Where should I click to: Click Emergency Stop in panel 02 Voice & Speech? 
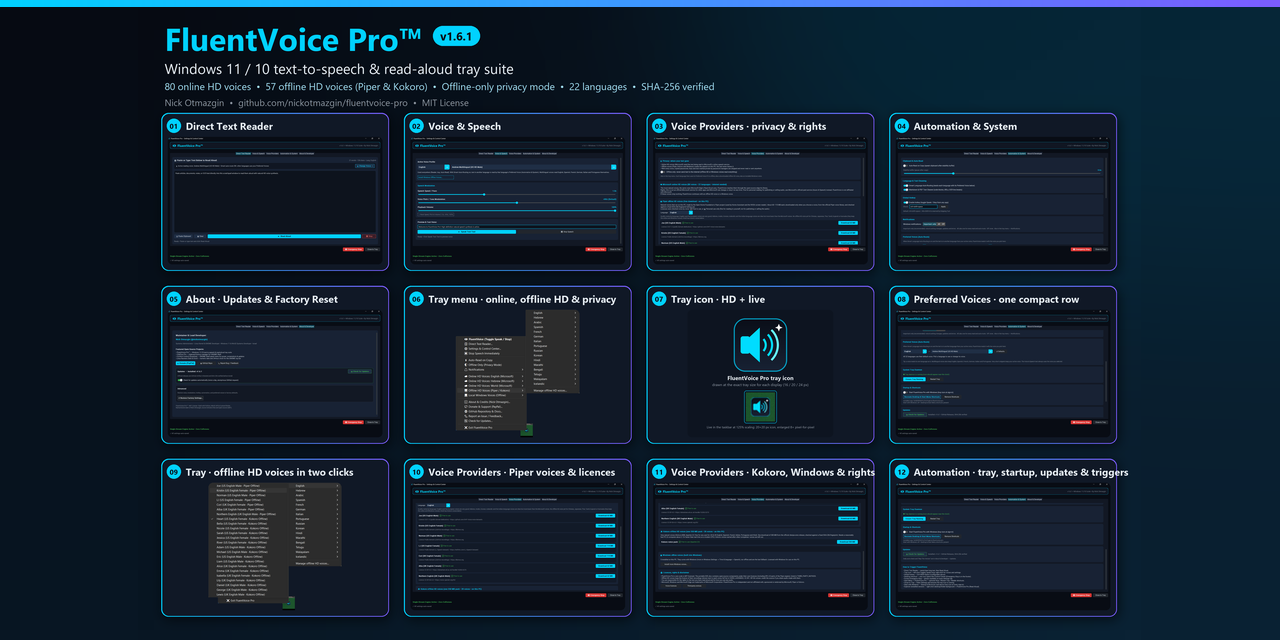(x=596, y=249)
